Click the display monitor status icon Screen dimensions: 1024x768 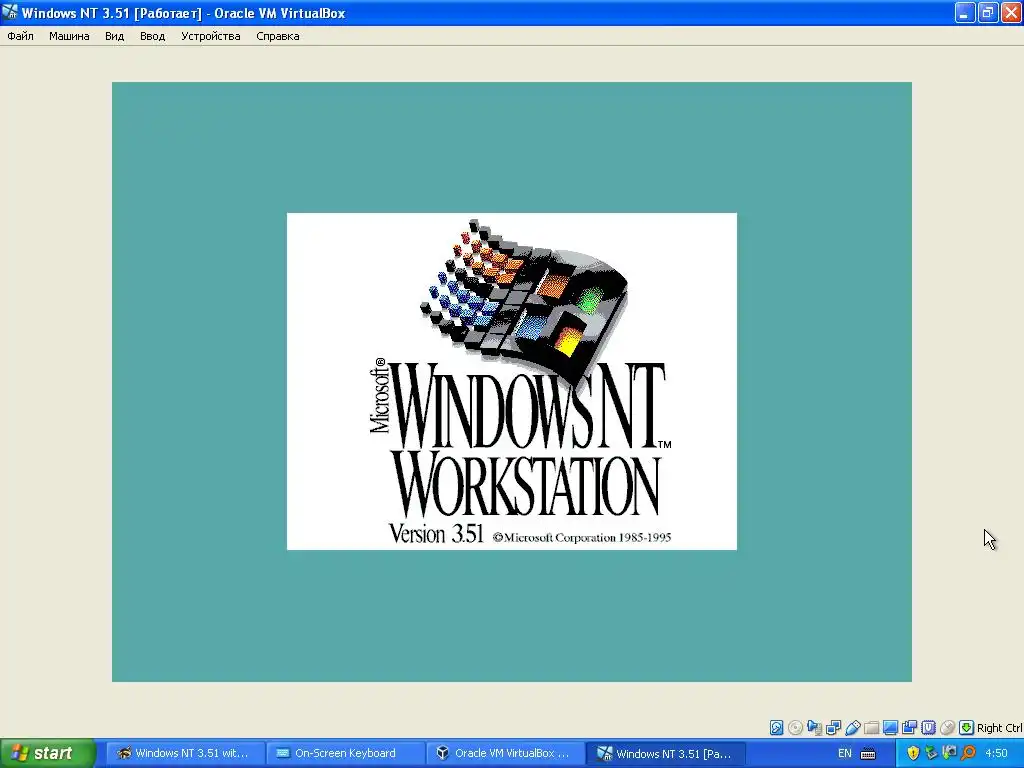click(890, 728)
